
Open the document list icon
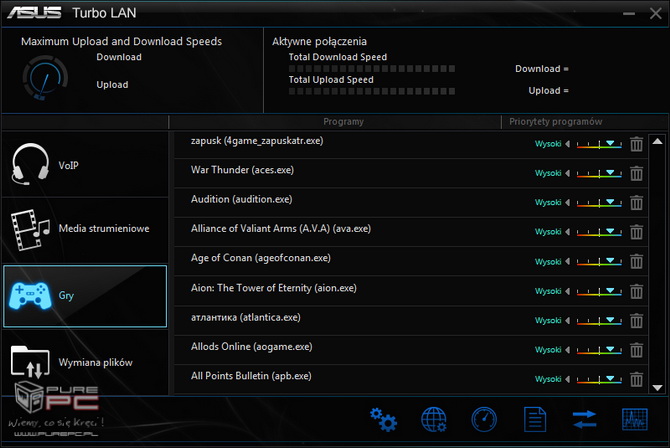(535, 420)
